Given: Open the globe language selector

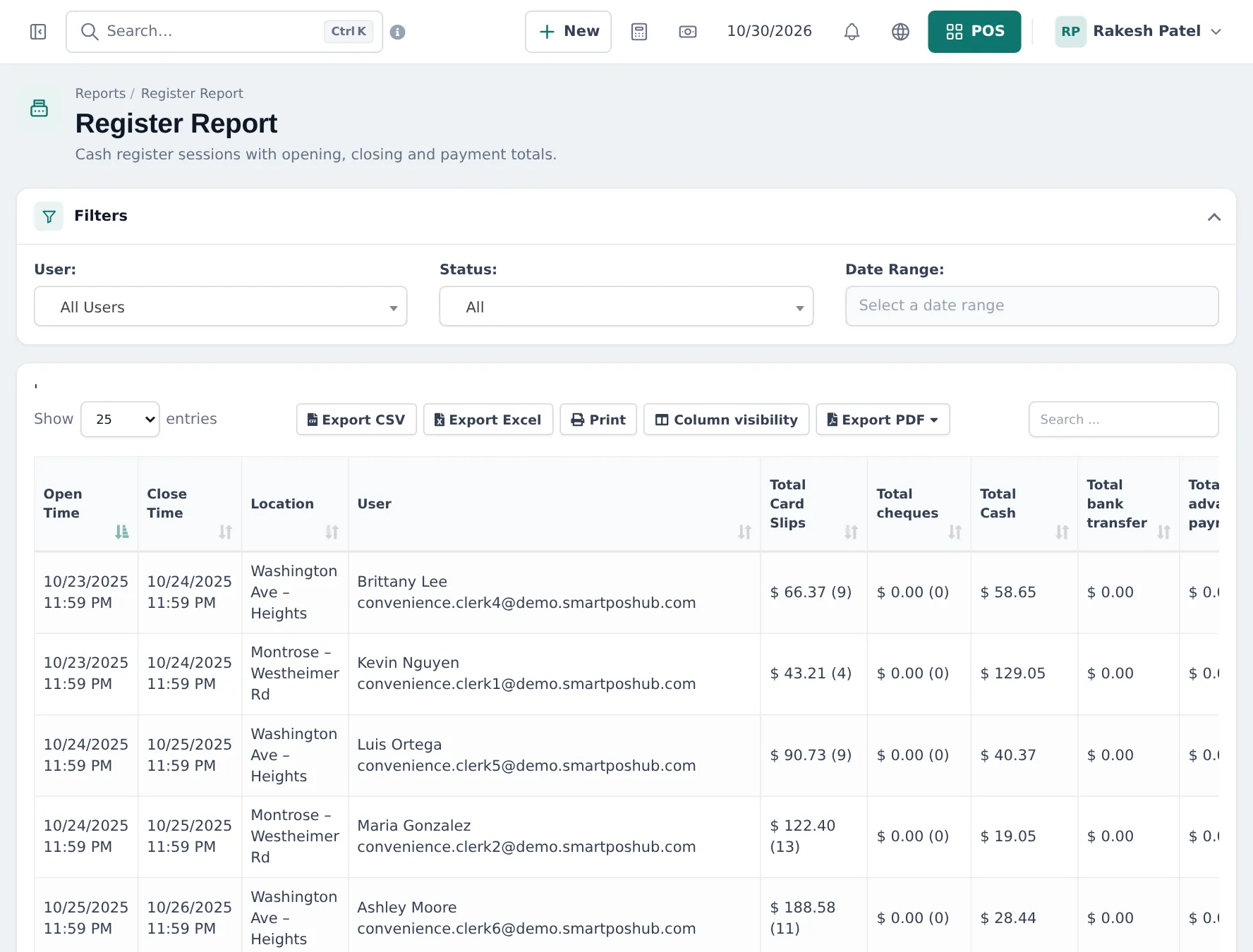Looking at the screenshot, I should [x=900, y=32].
